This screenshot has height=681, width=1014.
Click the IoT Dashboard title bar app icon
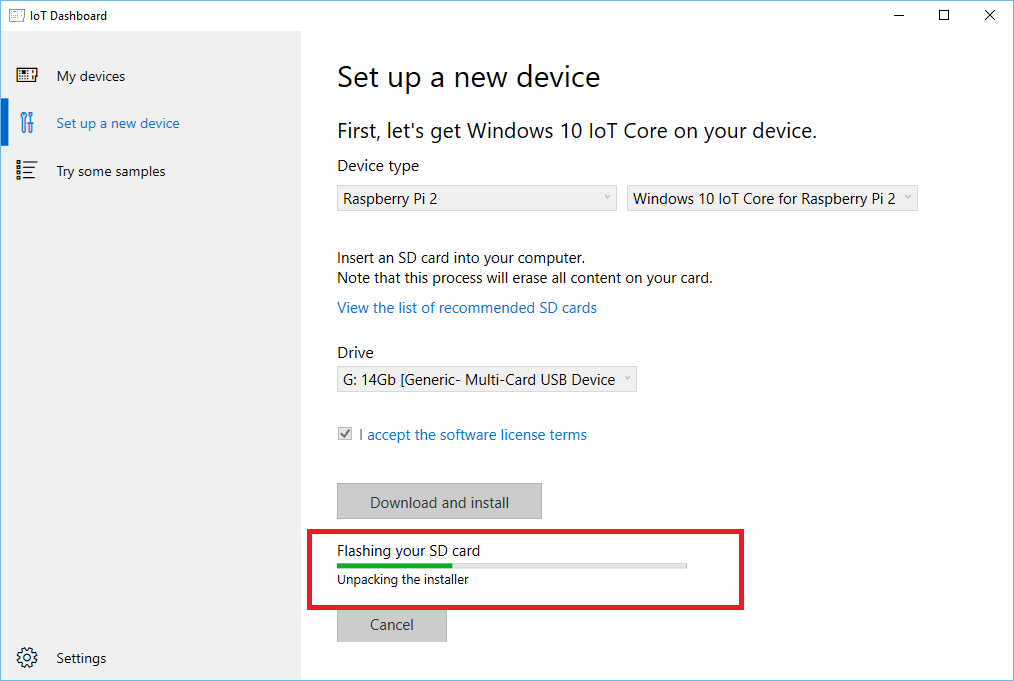tap(17, 16)
